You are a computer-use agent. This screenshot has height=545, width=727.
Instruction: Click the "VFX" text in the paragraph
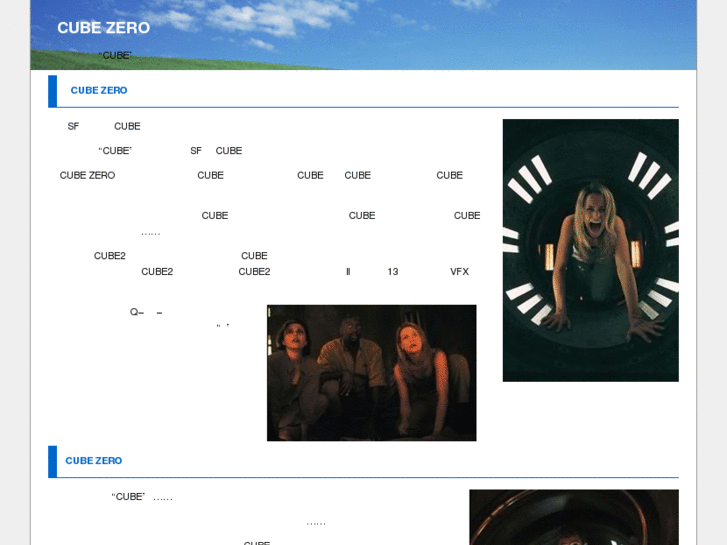[459, 272]
